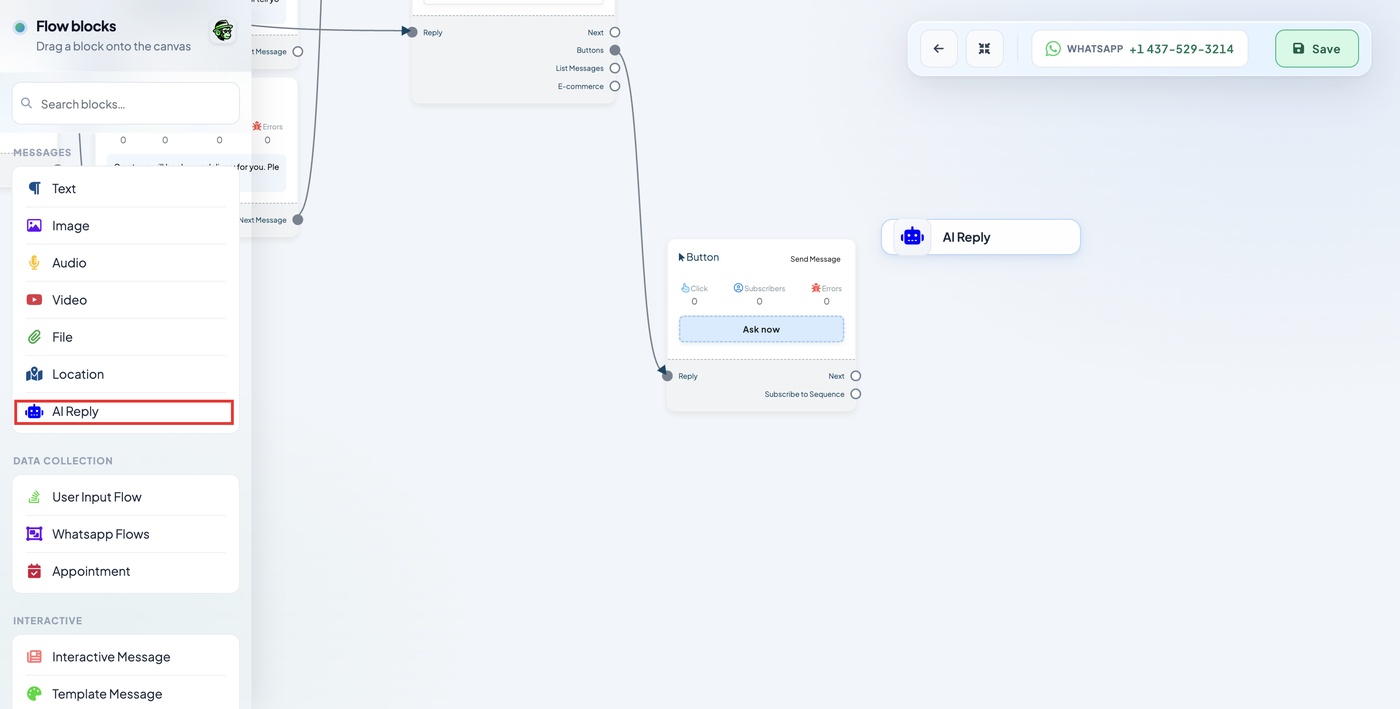The height and width of the screenshot is (709, 1400).
Task: Click the List Messages label
Action: tap(580, 68)
